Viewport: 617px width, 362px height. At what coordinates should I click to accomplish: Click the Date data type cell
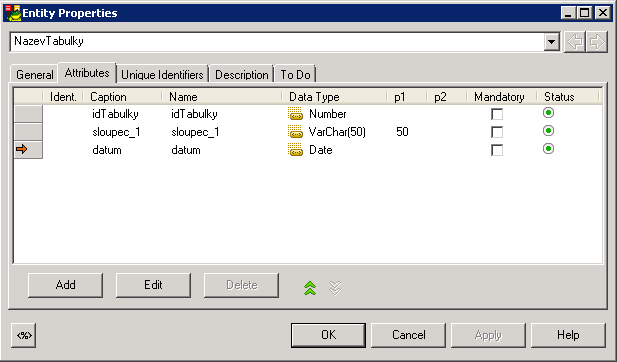321,150
